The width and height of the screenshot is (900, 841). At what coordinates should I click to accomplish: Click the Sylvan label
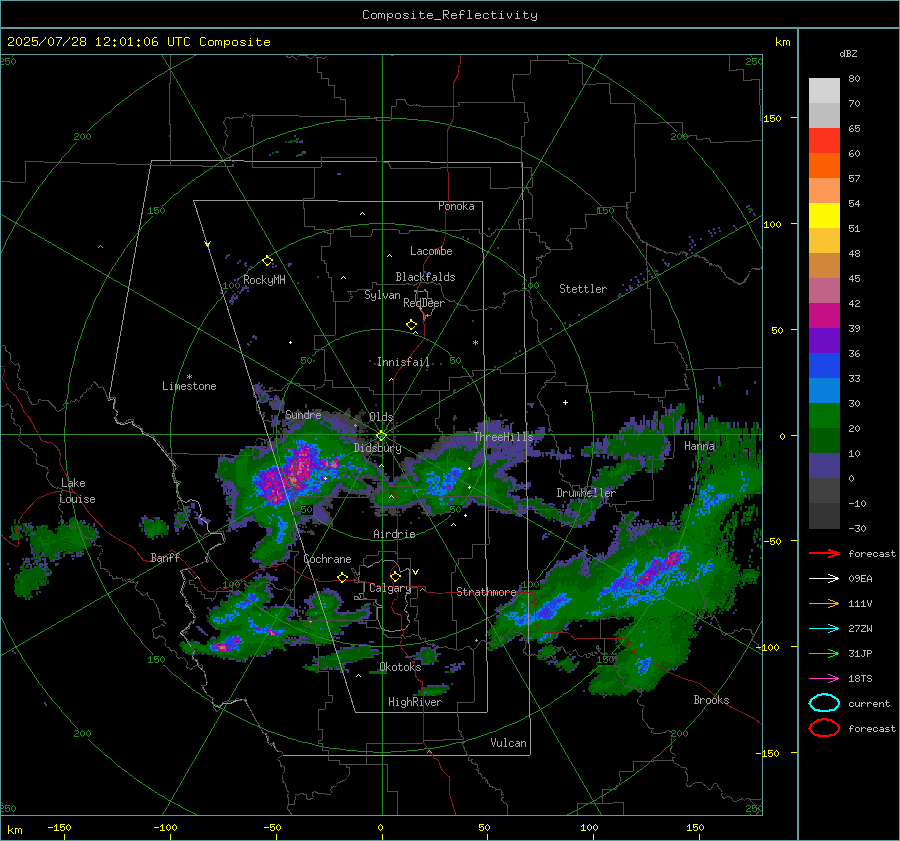click(x=382, y=295)
